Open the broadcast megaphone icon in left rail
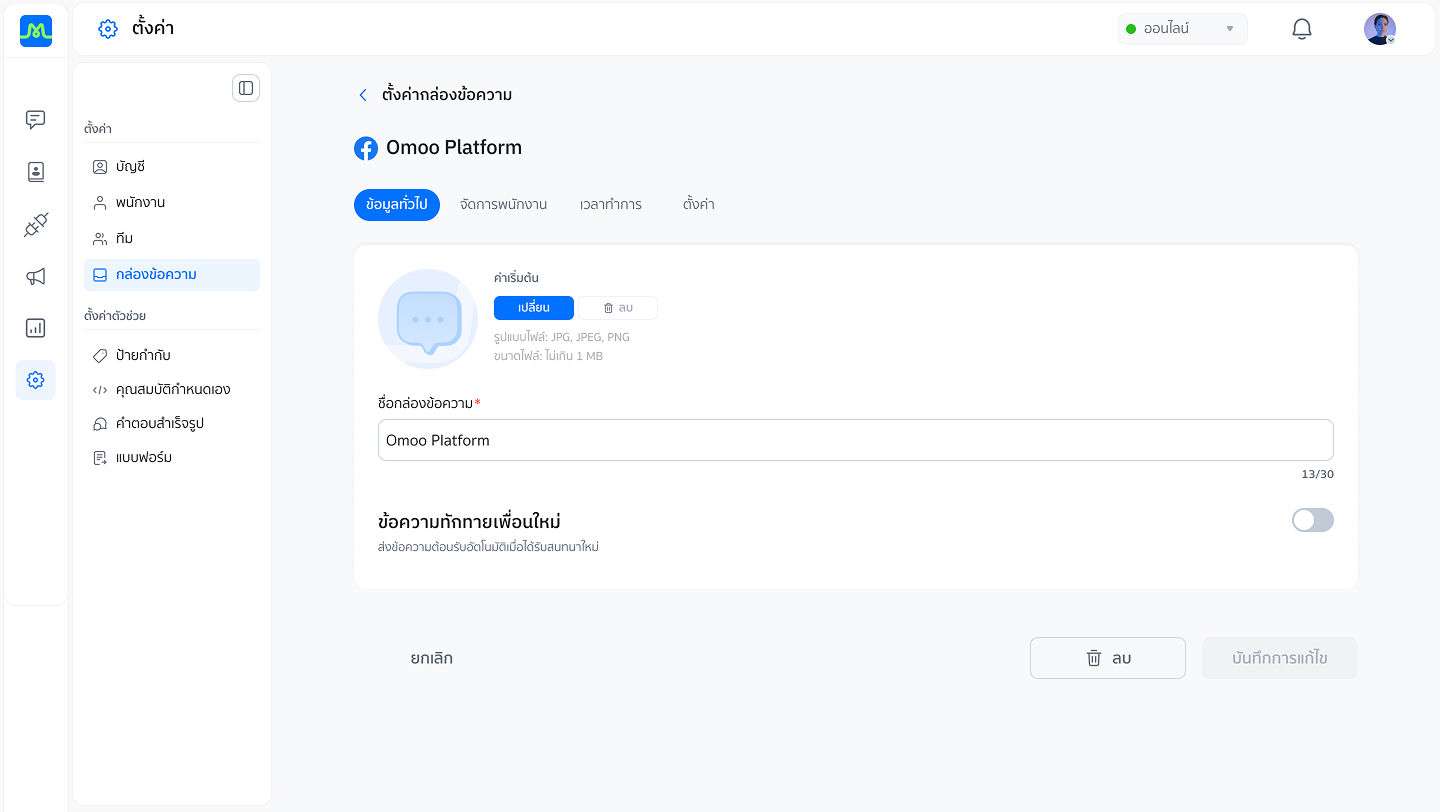Screen dimensions: 1440x812 click(36, 277)
